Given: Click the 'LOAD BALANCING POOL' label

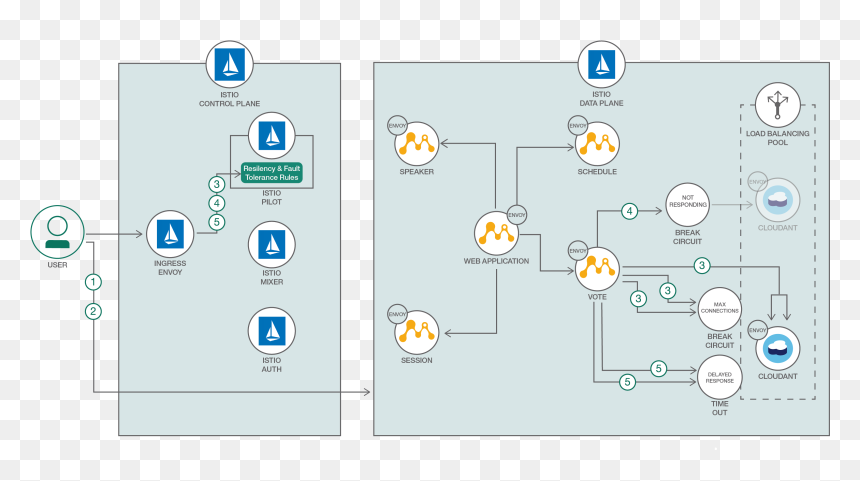Looking at the screenshot, I should pyautogui.click(x=778, y=138).
